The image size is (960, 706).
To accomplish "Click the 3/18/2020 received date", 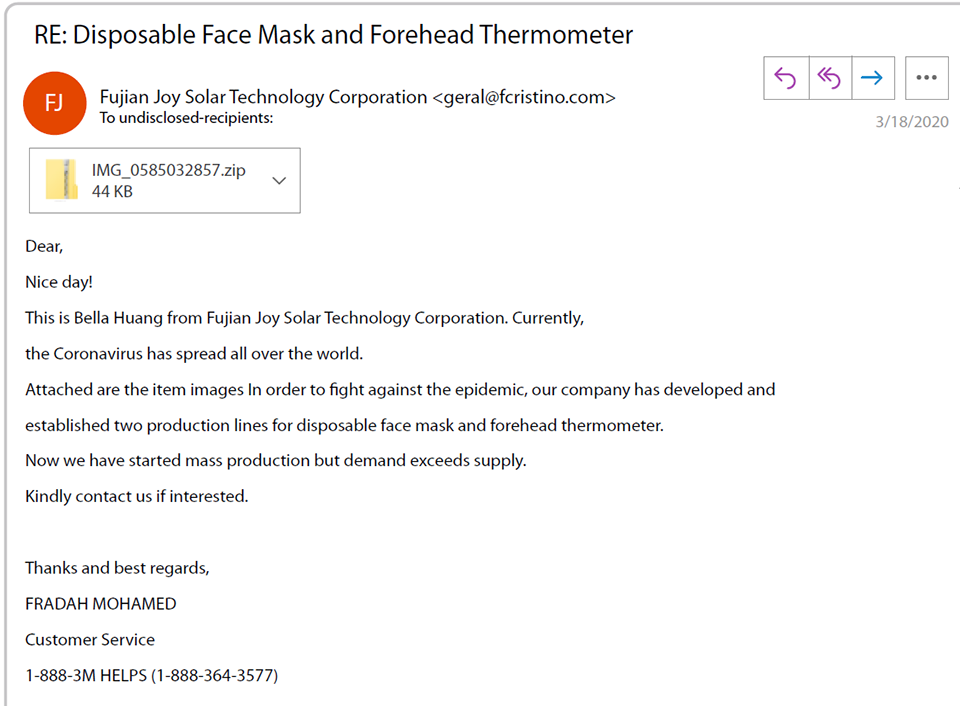I will [912, 122].
